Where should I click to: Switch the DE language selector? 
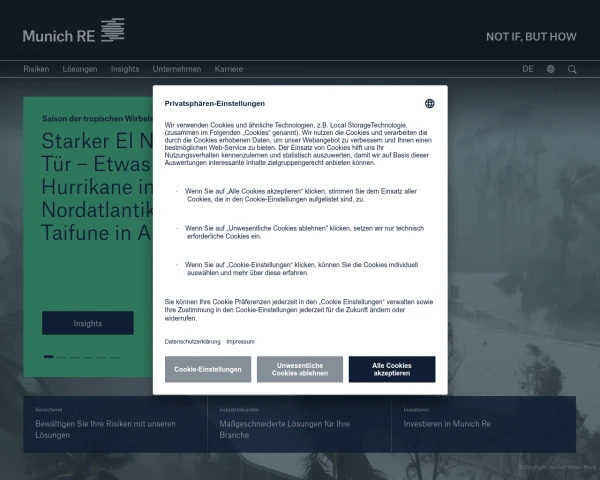(528, 69)
